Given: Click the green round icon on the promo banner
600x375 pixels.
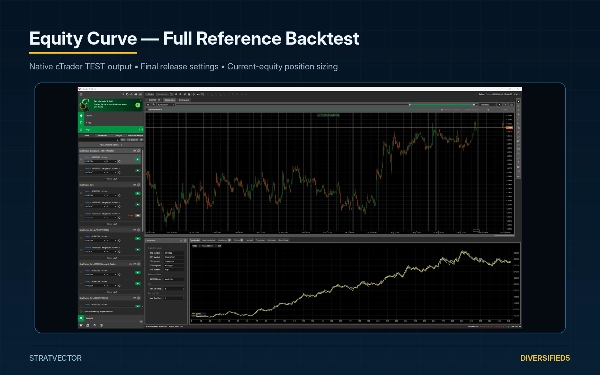Looking at the screenshot, I should pos(137,105).
